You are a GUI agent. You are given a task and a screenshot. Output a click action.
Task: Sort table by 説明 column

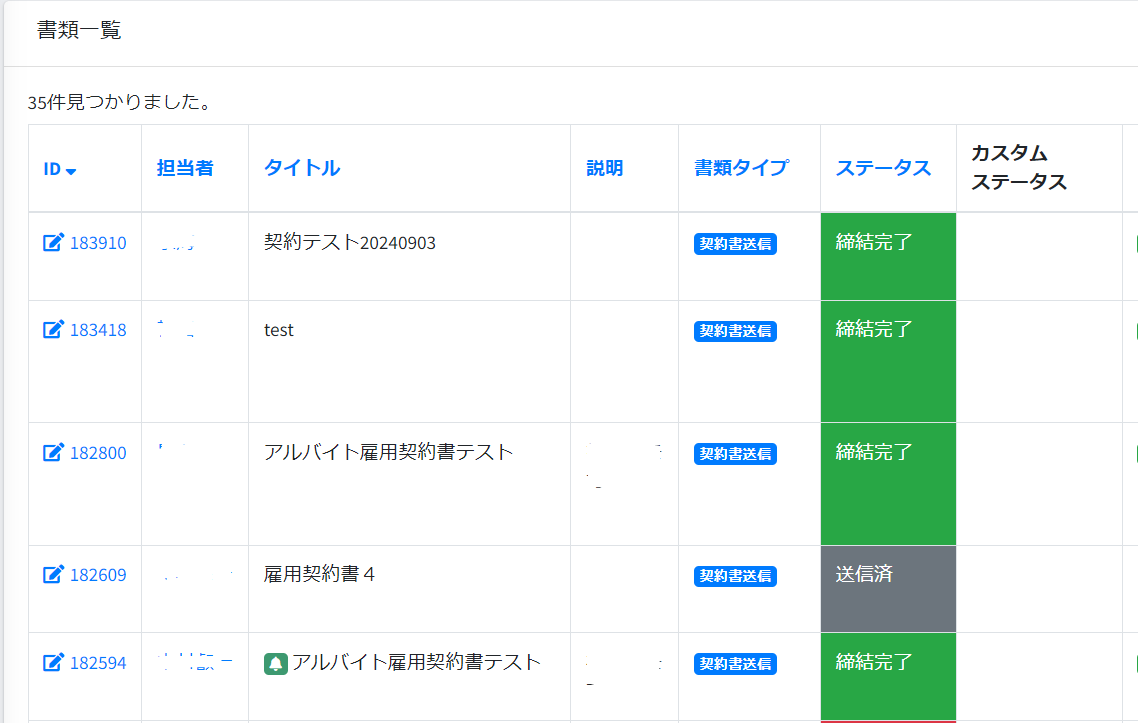coord(605,168)
